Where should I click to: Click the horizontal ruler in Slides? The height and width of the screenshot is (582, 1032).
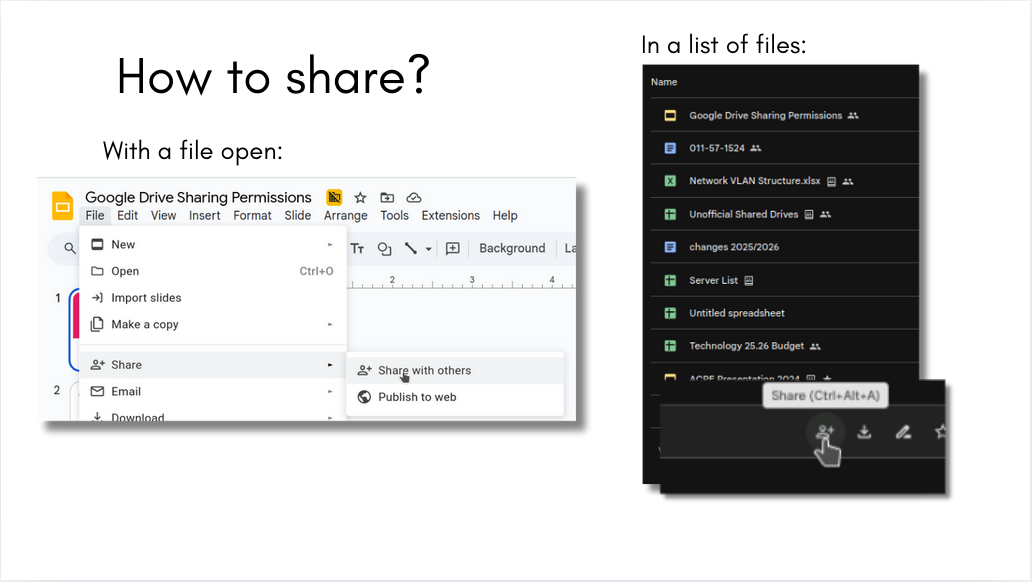[461, 280]
